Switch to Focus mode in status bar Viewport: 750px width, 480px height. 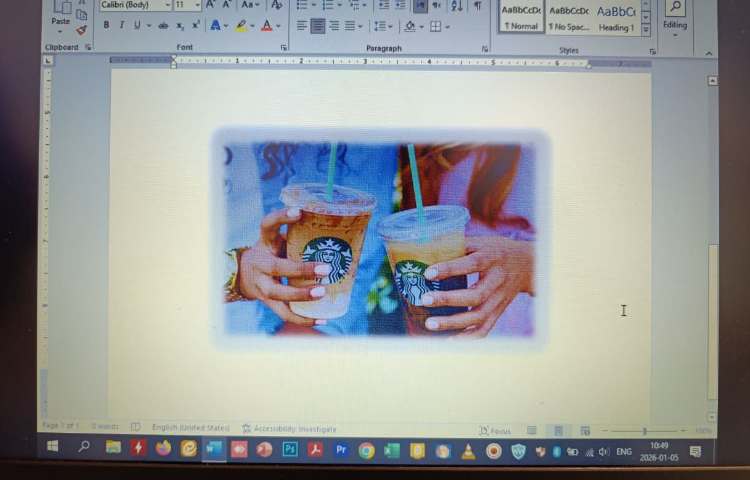tap(497, 430)
